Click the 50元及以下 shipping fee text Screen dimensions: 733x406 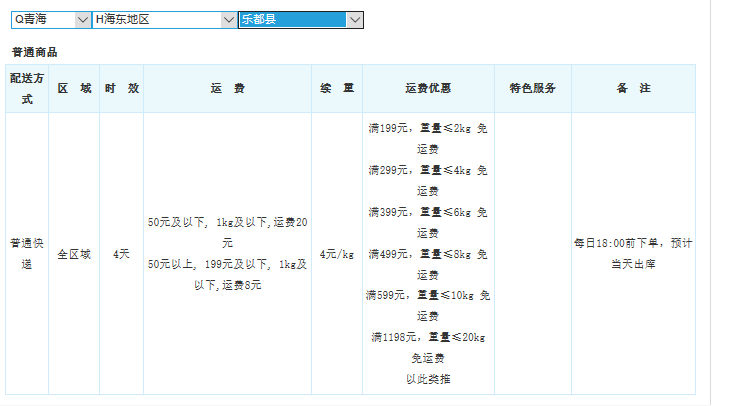click(227, 222)
